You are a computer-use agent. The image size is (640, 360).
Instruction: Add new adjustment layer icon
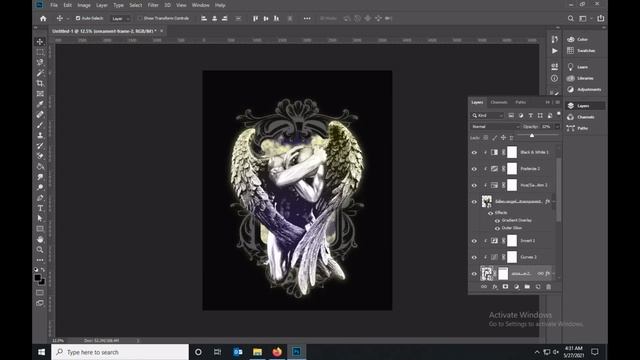[x=516, y=287]
